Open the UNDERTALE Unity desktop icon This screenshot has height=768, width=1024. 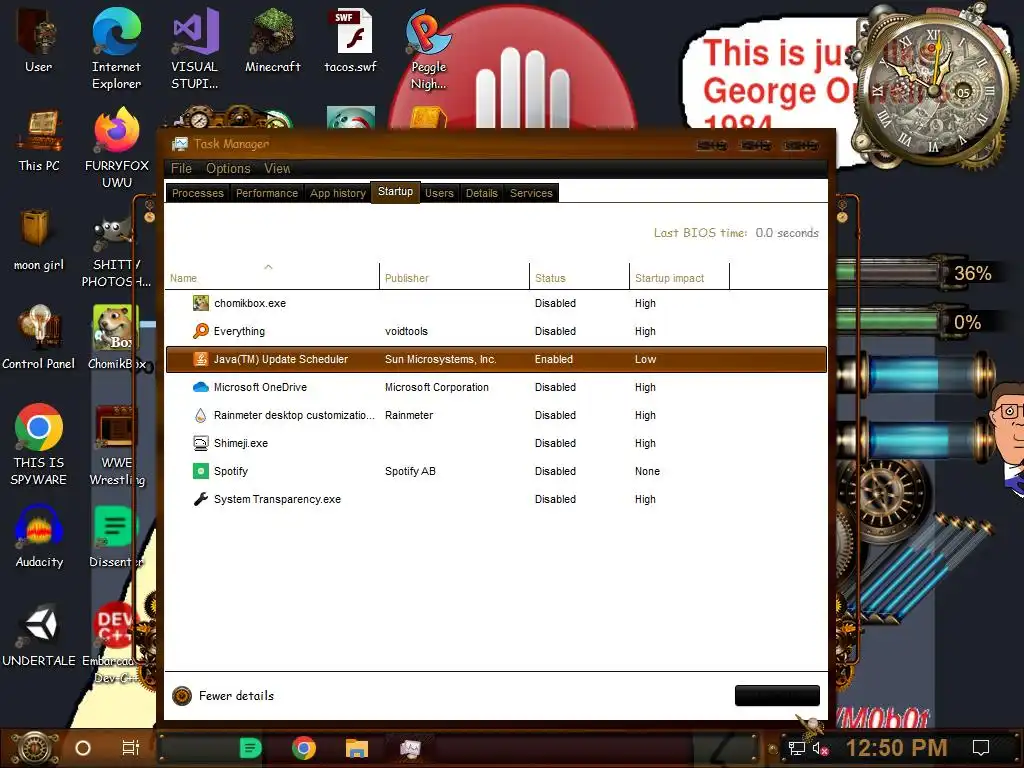coord(40,626)
